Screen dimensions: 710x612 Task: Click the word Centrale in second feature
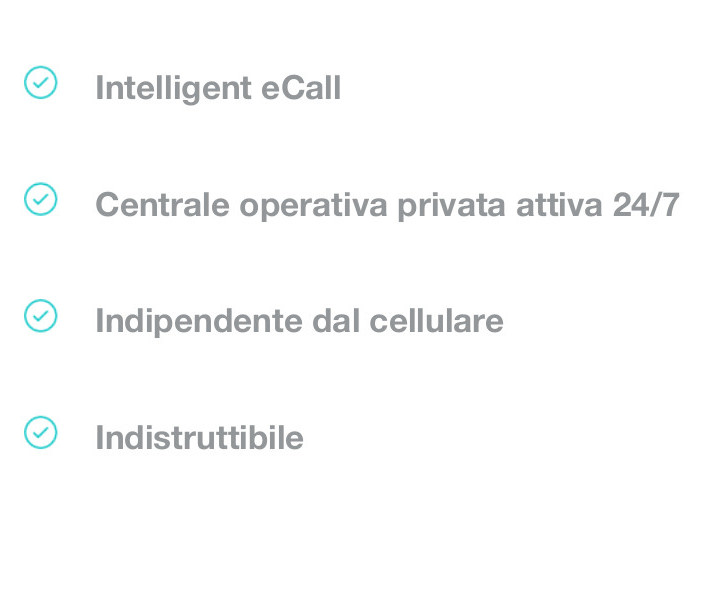click(163, 205)
